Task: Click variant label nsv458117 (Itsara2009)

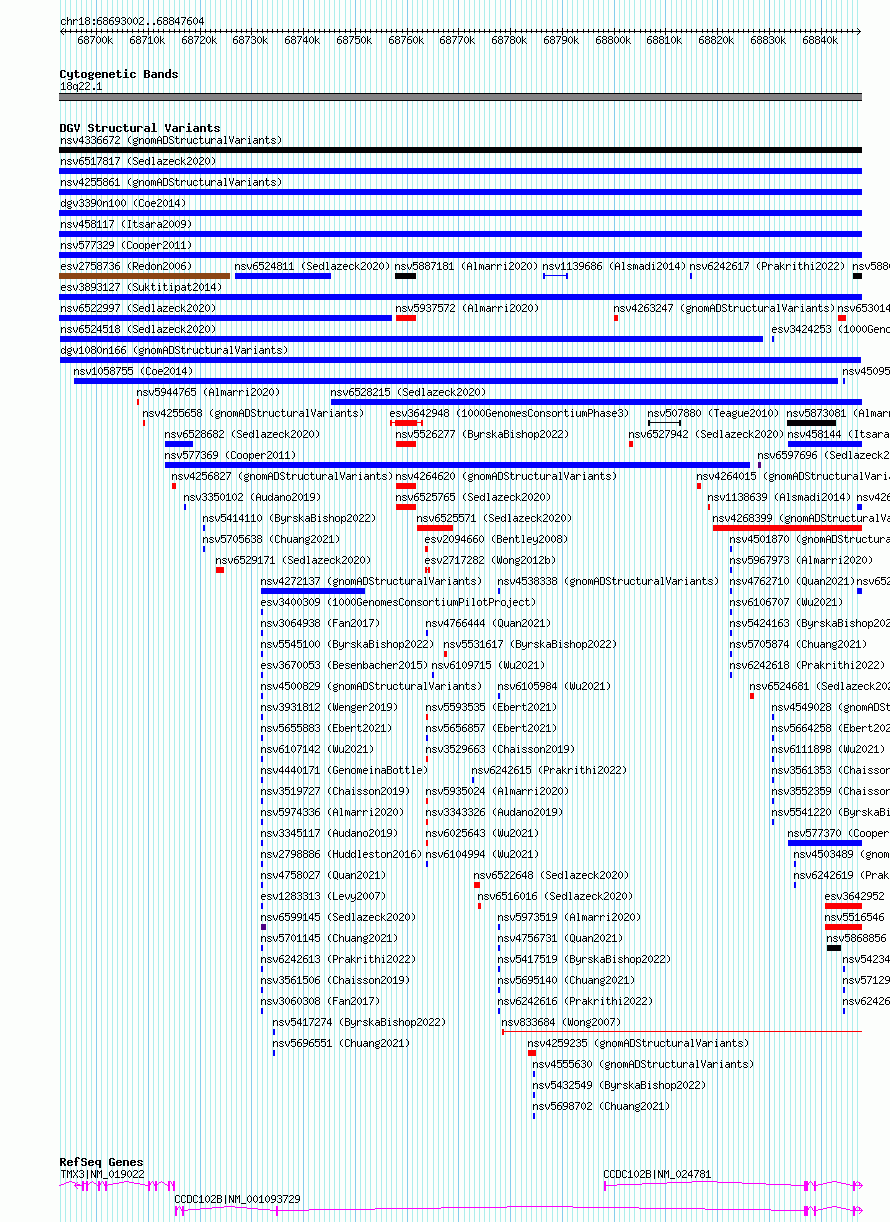Action: [x=126, y=224]
